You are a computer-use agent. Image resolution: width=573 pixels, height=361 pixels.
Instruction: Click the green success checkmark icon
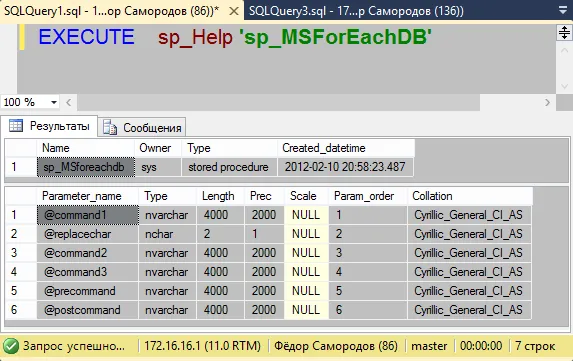click(x=11, y=346)
